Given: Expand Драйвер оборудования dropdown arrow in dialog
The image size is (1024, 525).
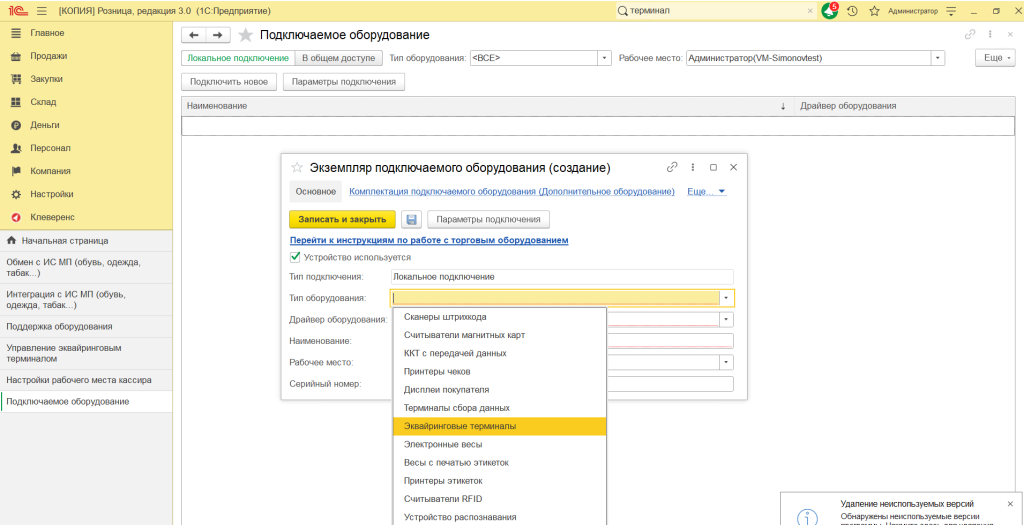Looking at the screenshot, I should point(726,319).
